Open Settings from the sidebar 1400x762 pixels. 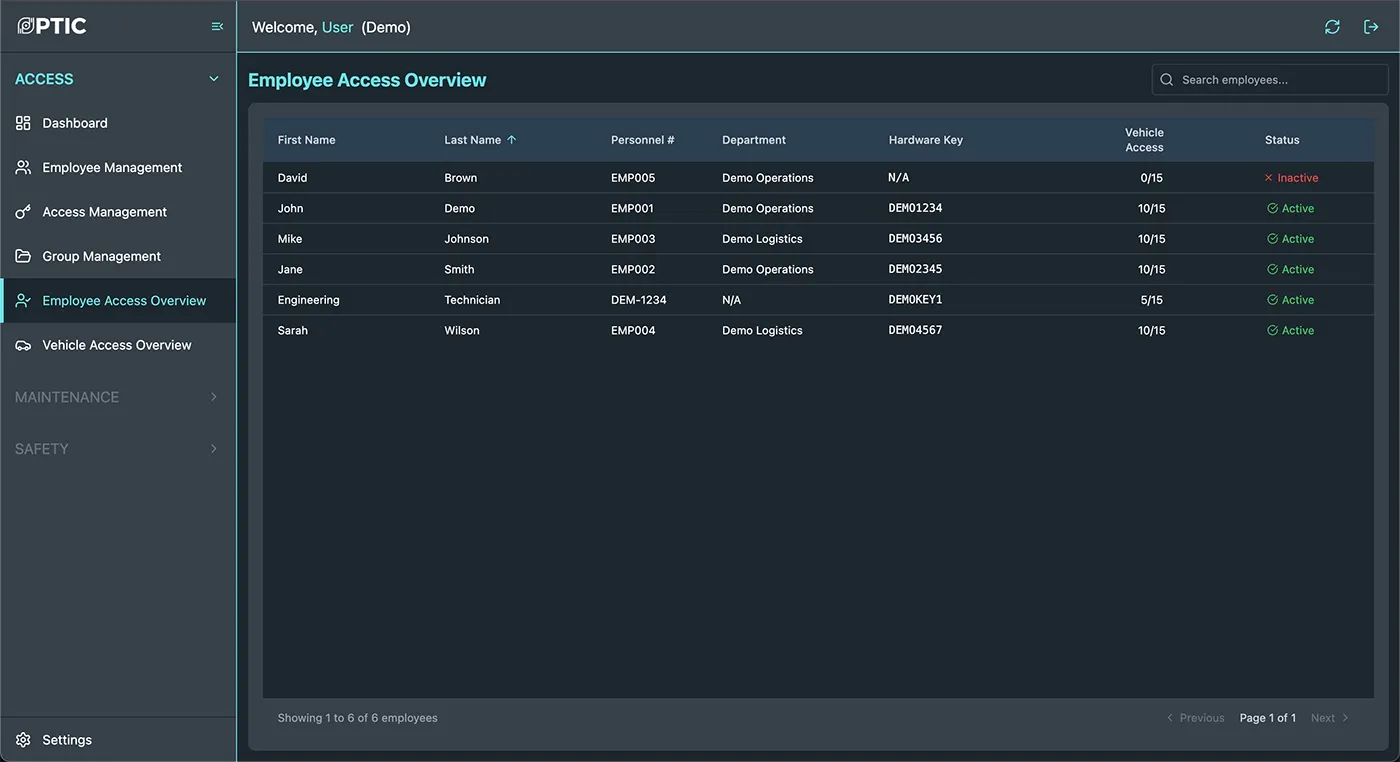pyautogui.click(x=118, y=740)
